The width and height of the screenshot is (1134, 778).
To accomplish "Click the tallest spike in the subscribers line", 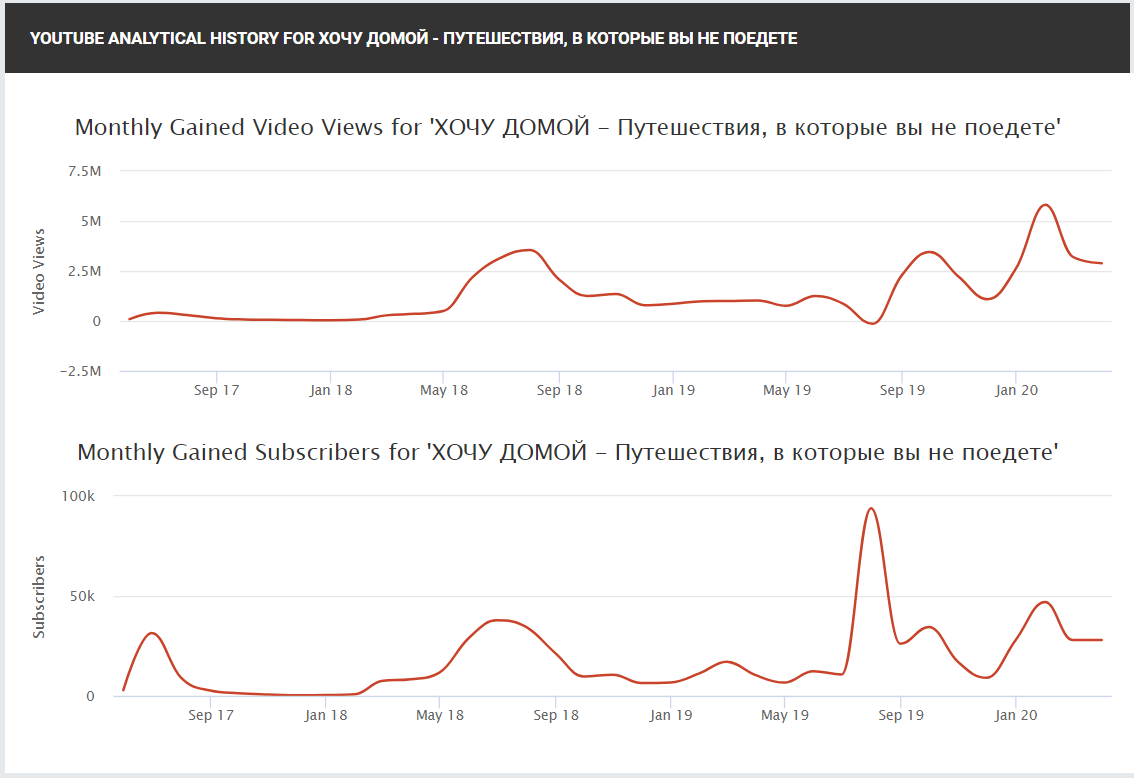I will point(871,508).
